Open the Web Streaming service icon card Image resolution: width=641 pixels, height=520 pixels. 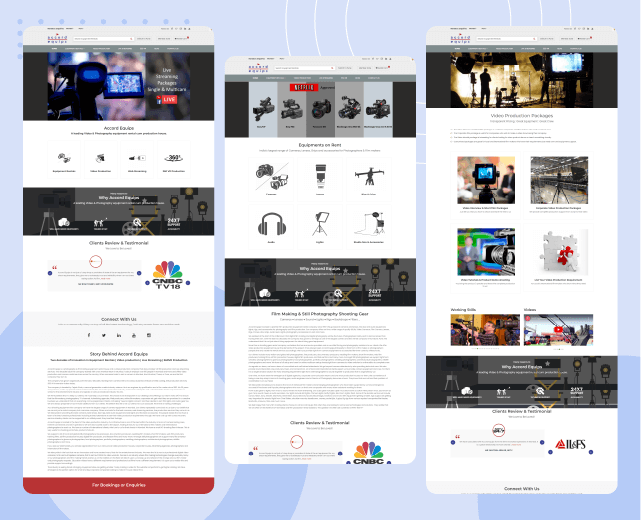137,159
